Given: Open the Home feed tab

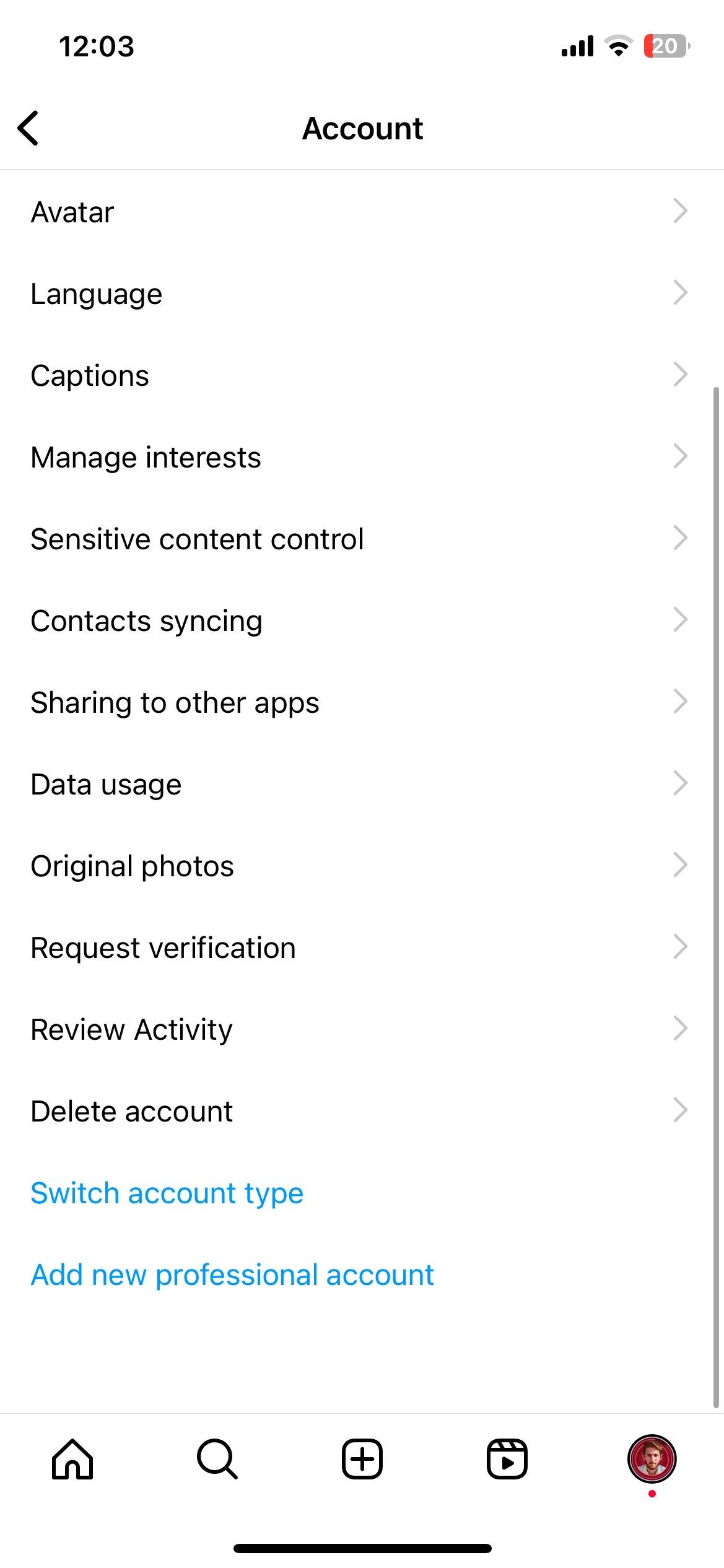Looking at the screenshot, I should click(x=72, y=1459).
